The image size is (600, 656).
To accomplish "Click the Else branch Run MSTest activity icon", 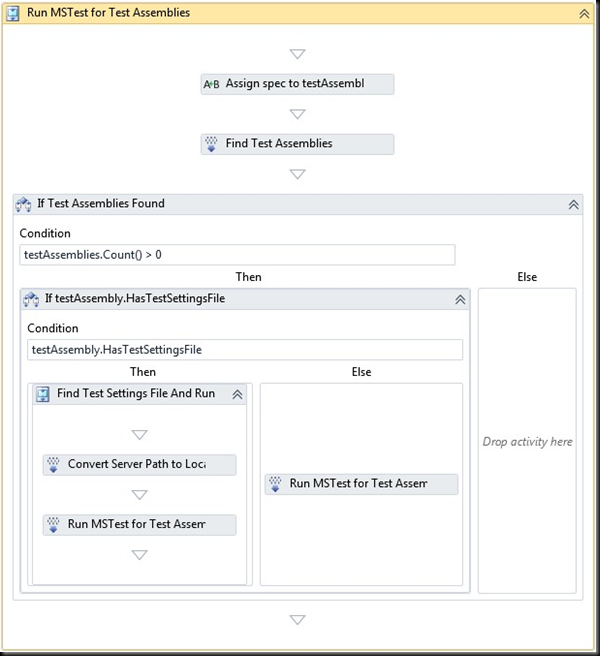I will pyautogui.click(x=275, y=484).
